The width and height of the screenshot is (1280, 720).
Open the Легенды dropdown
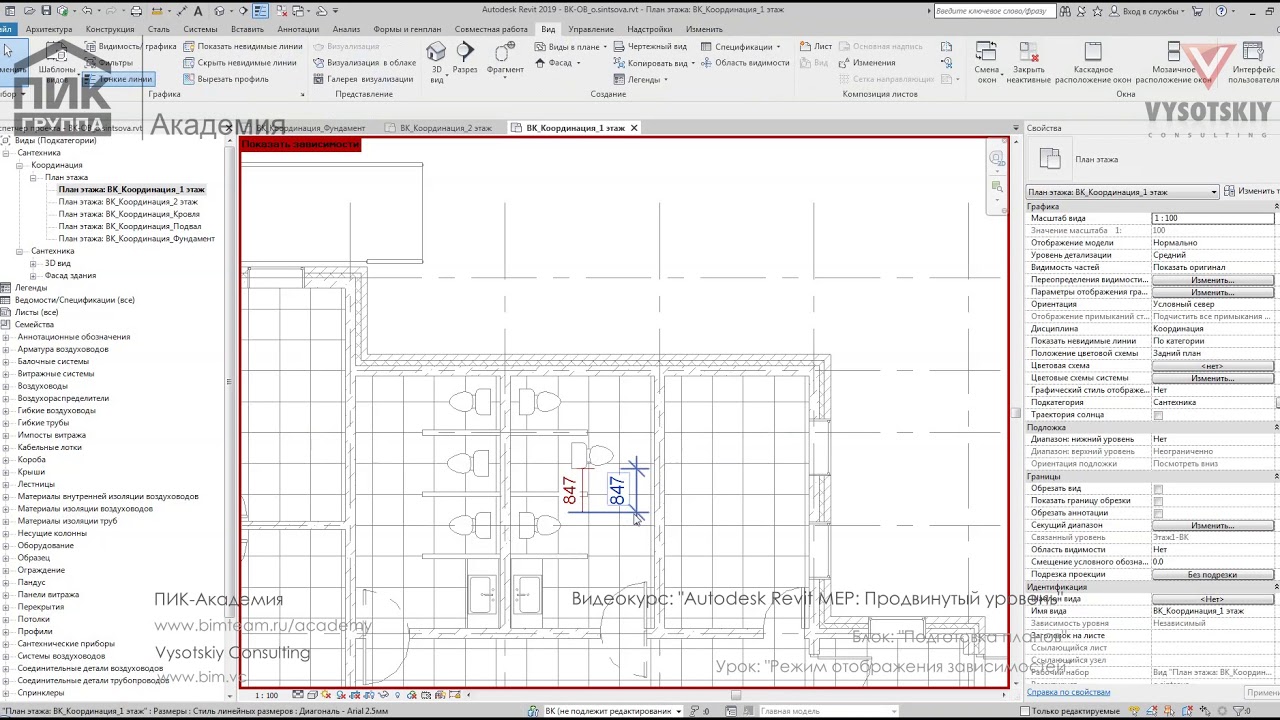coord(641,79)
